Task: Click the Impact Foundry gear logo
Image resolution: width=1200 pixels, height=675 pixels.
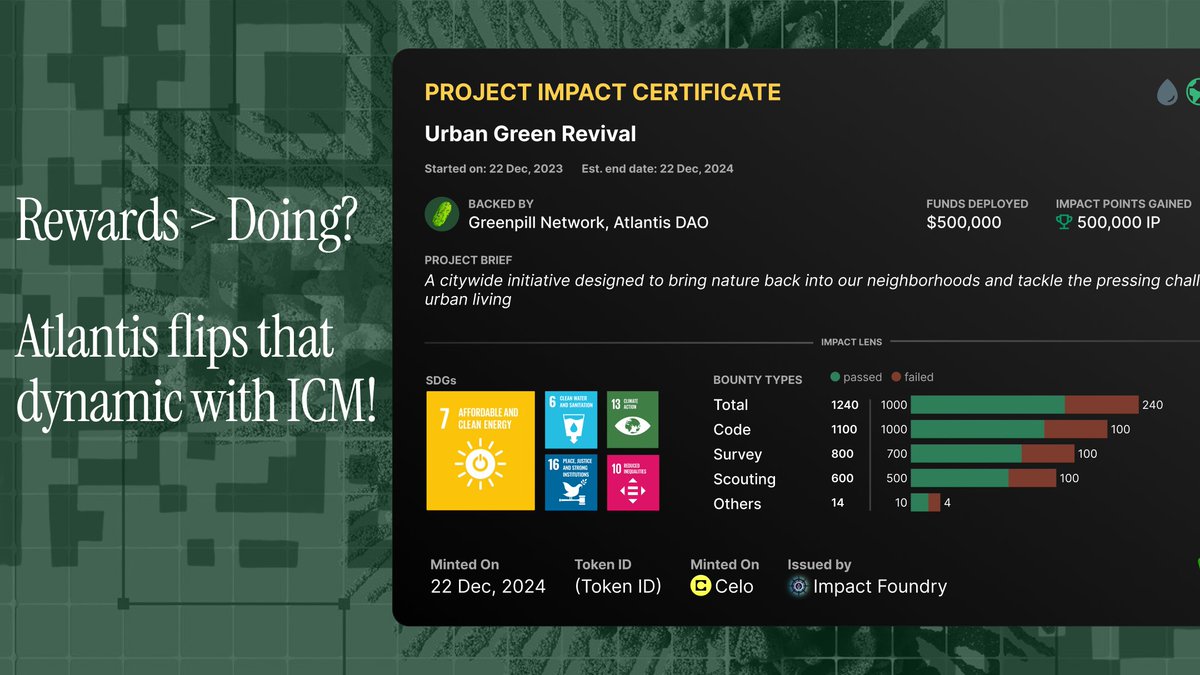Action: click(x=798, y=586)
